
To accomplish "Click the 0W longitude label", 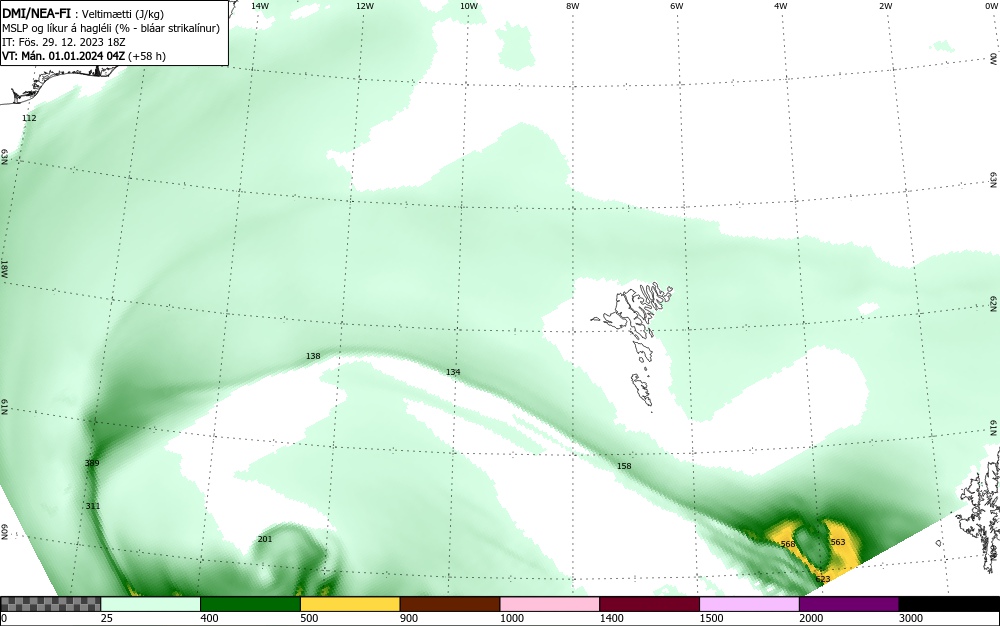I will (990, 6).
